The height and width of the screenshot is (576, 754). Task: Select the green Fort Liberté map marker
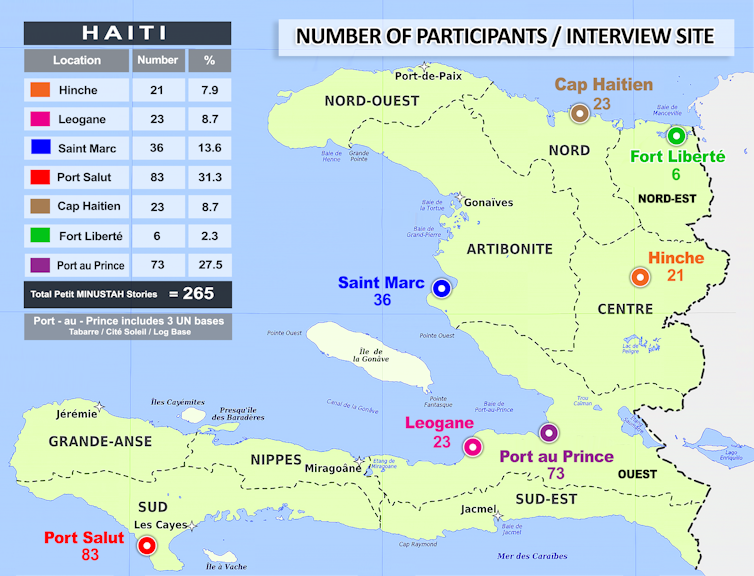pyautogui.click(x=676, y=136)
